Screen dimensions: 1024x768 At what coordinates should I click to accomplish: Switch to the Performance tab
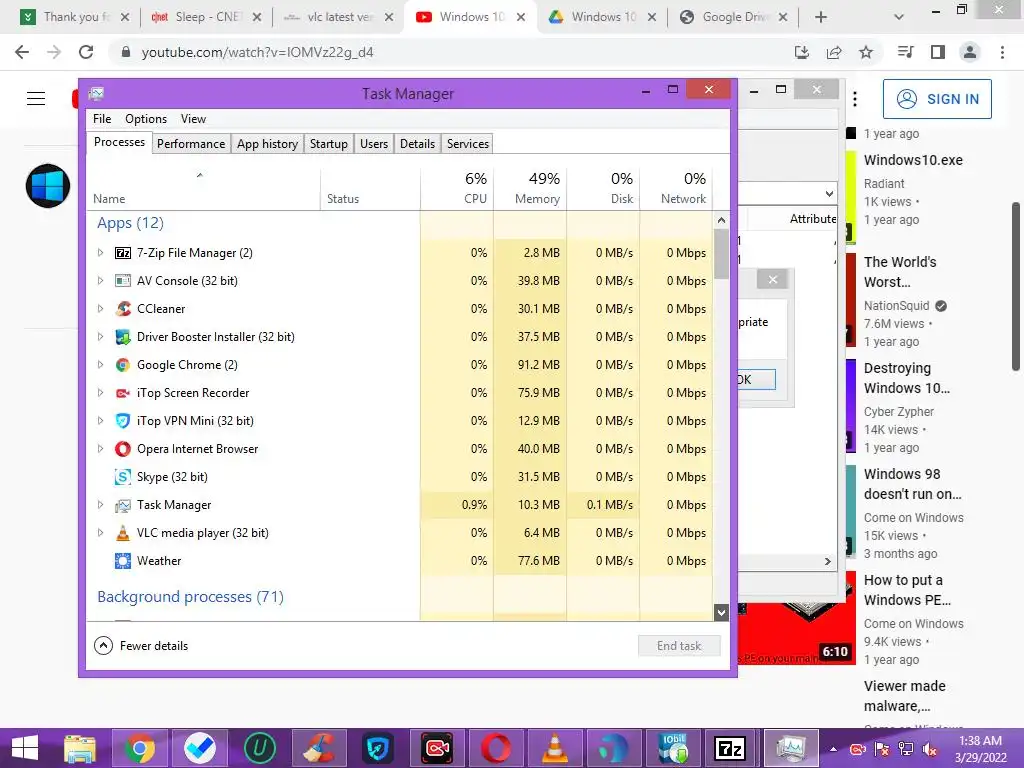[191, 144]
